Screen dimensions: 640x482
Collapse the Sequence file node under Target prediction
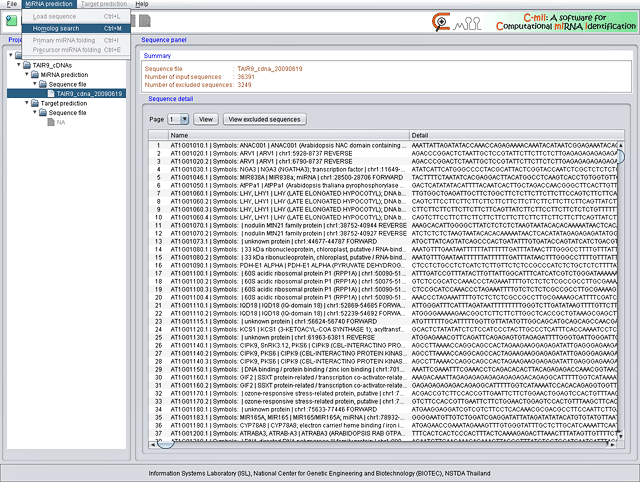[x=35, y=112]
